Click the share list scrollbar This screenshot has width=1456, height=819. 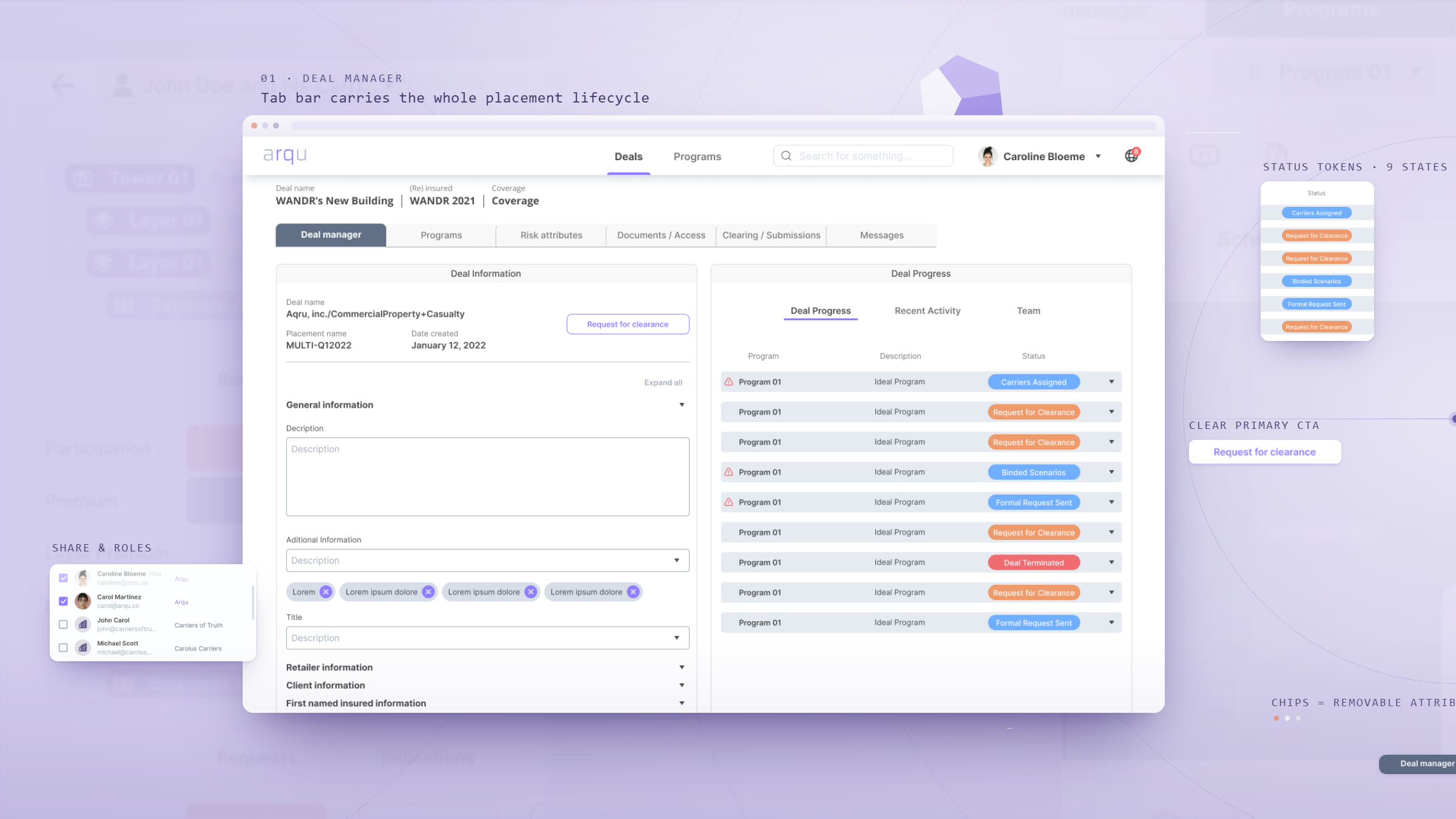coord(253,602)
